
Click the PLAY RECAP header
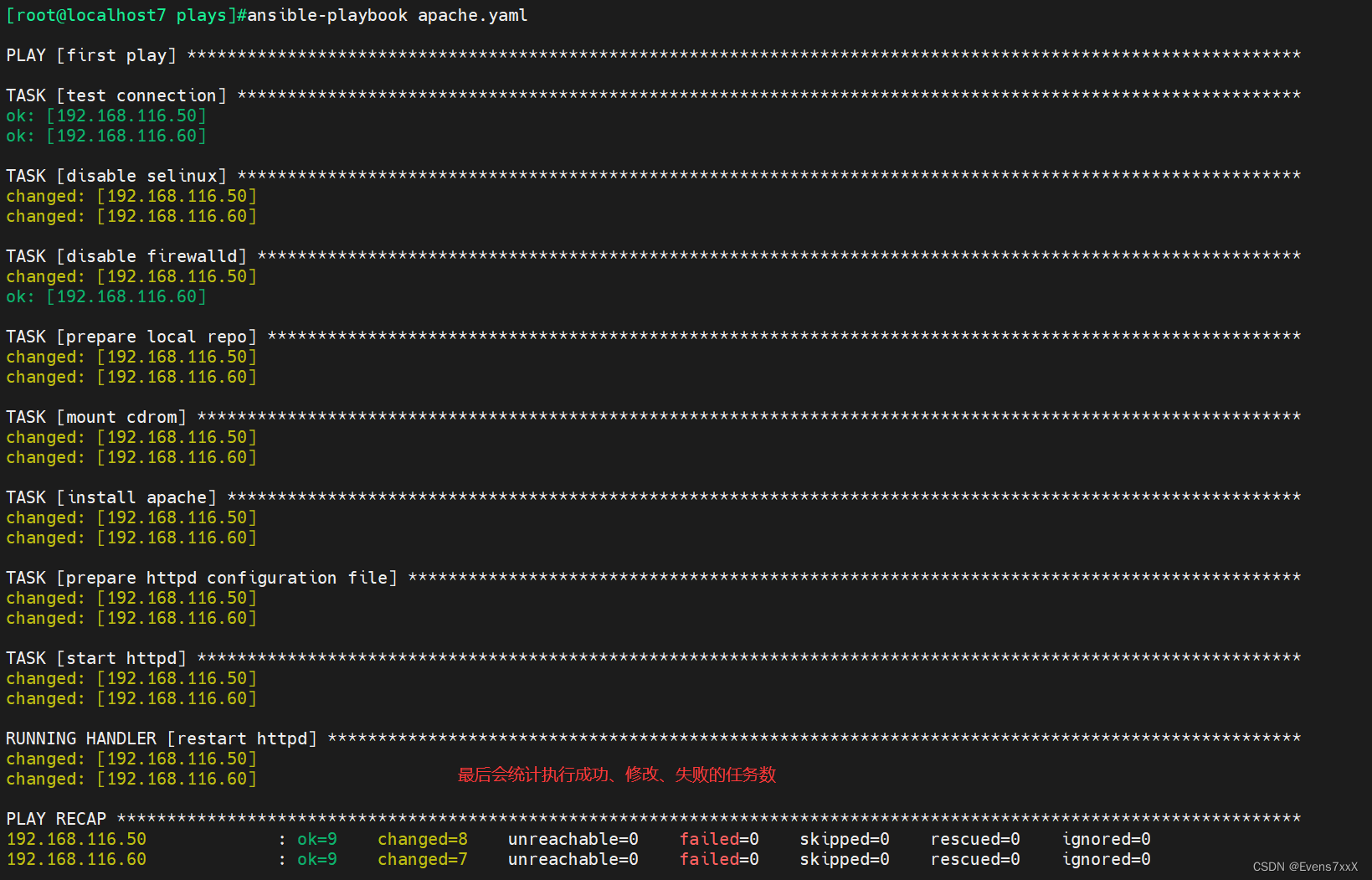(56, 819)
